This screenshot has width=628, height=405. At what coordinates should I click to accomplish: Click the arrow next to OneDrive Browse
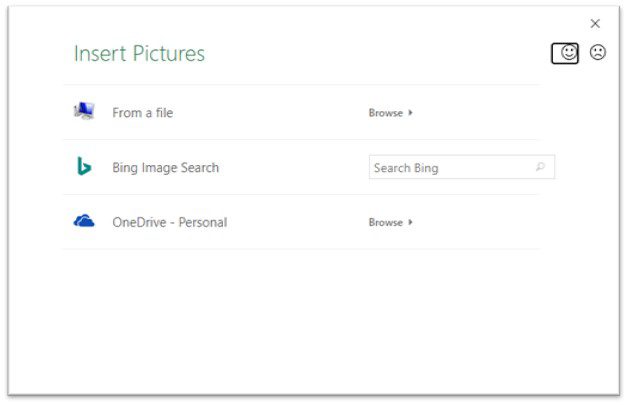click(410, 222)
